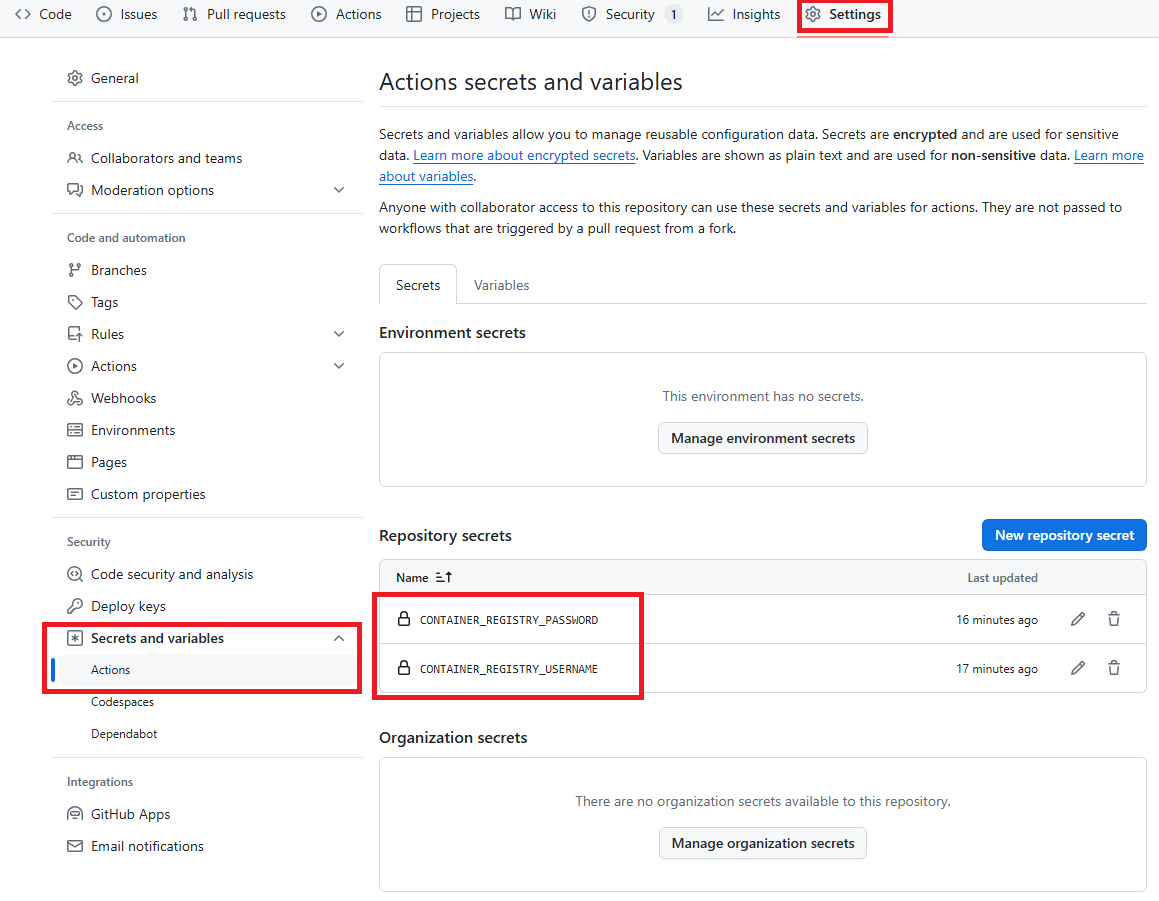Click the Branches git-branch icon
Screen dimensions: 1159x901
pyautogui.click(x=75, y=270)
